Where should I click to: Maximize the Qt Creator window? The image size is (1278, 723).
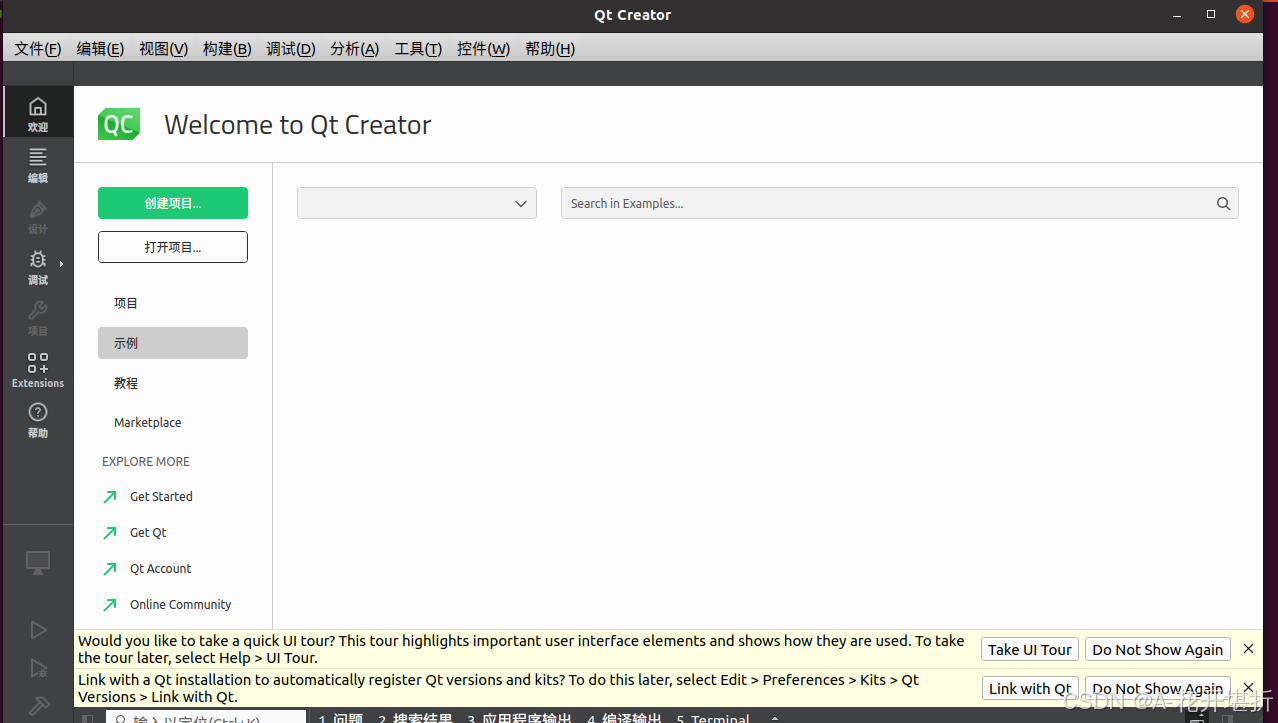pyautogui.click(x=1211, y=14)
